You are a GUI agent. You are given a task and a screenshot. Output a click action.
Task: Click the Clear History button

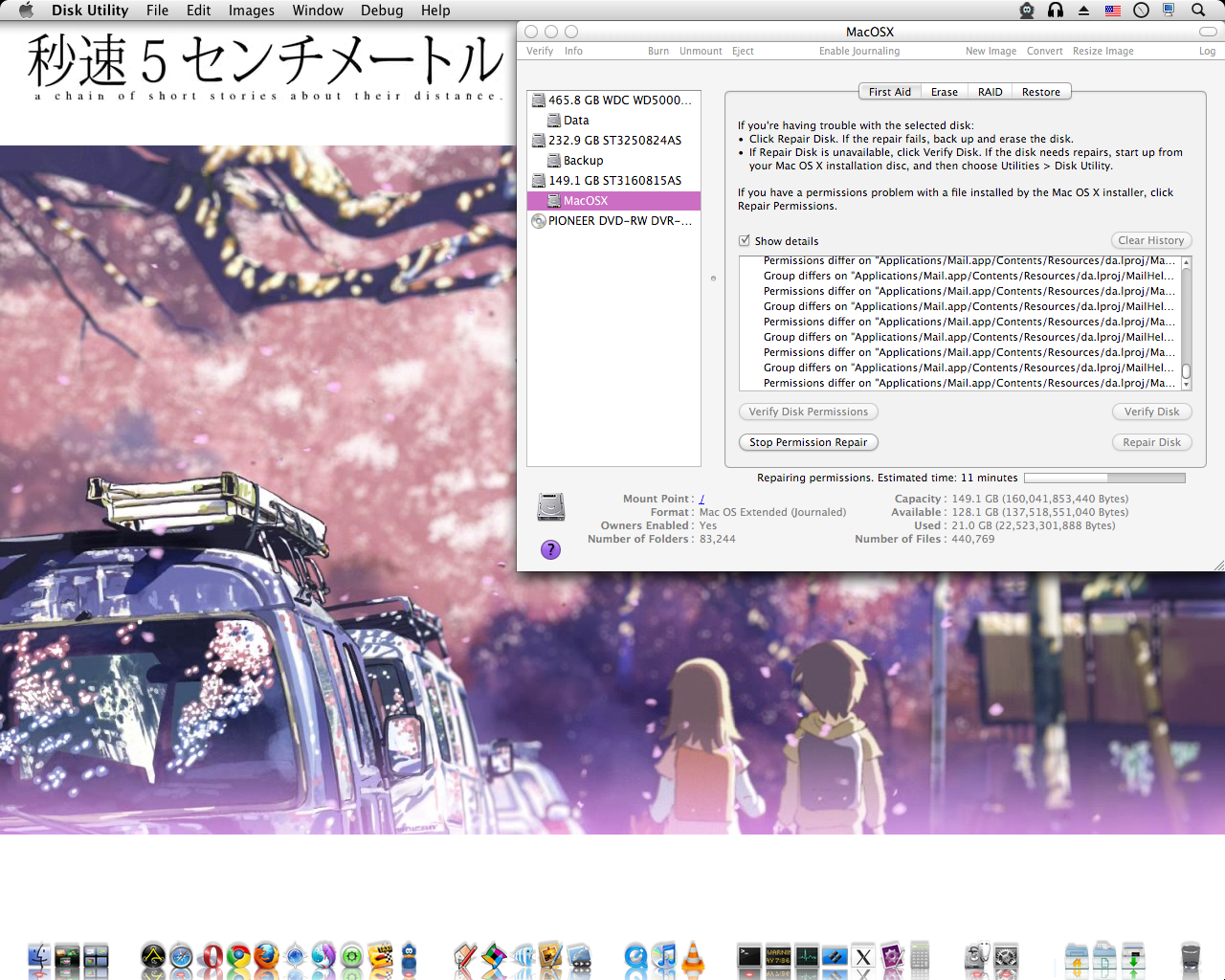click(1151, 240)
